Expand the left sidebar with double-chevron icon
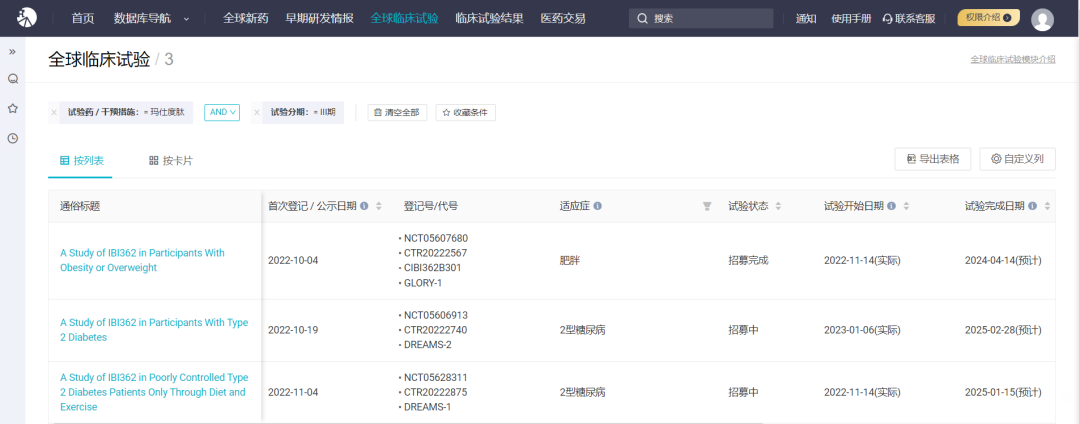The width and height of the screenshot is (1080, 424). click(x=13, y=51)
